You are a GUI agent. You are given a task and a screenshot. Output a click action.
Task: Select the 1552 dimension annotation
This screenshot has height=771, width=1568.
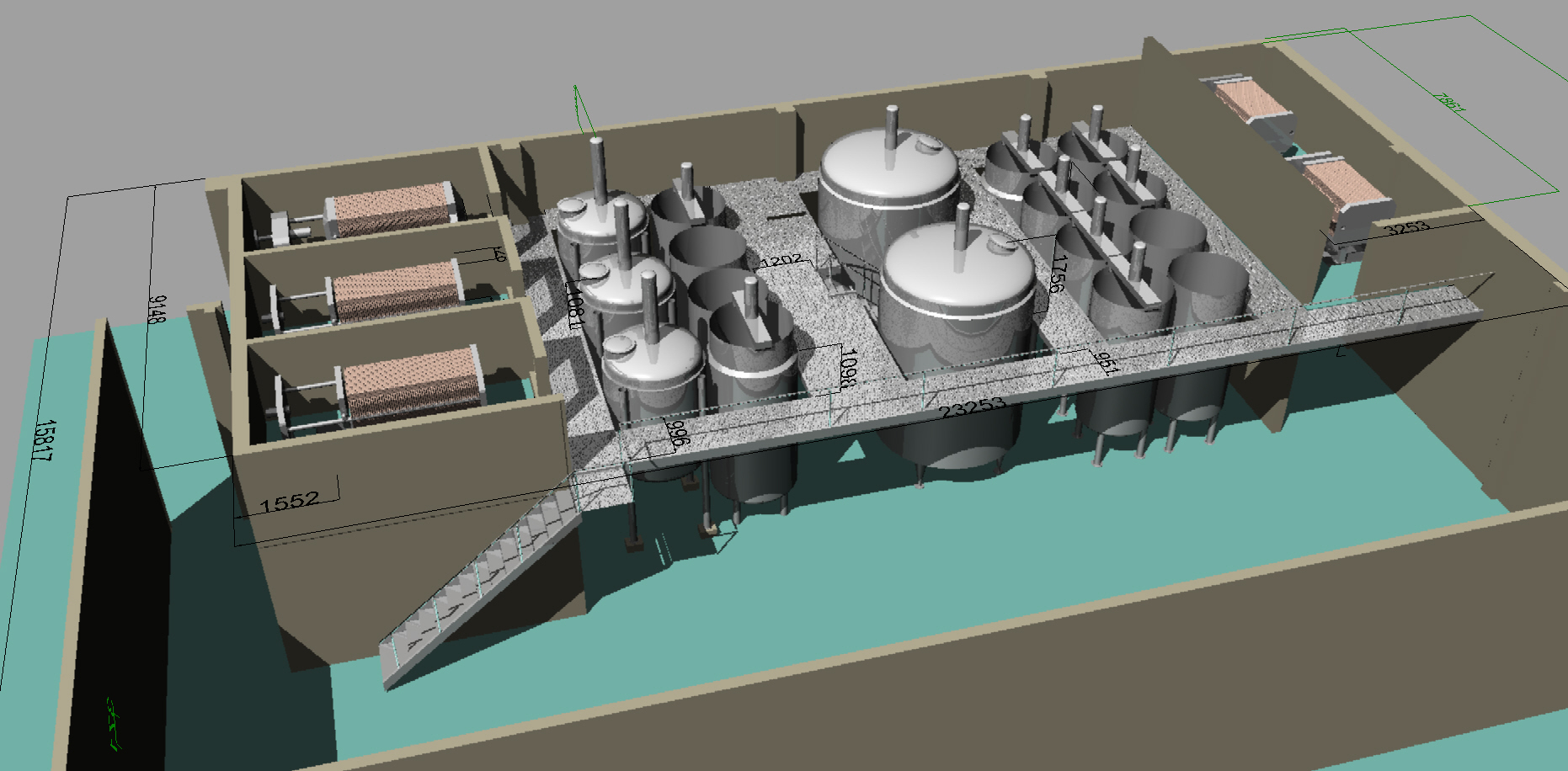(289, 502)
